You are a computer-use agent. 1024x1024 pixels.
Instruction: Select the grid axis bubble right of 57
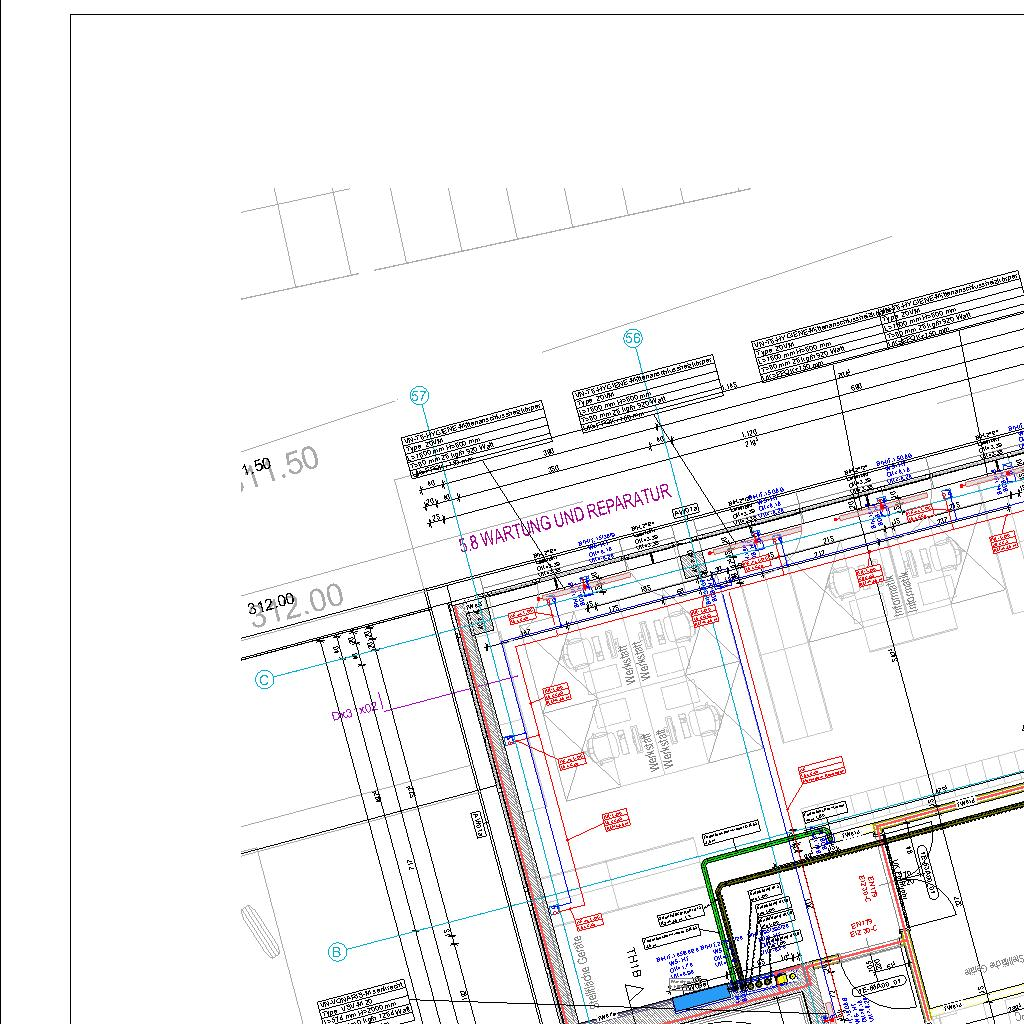(x=633, y=339)
